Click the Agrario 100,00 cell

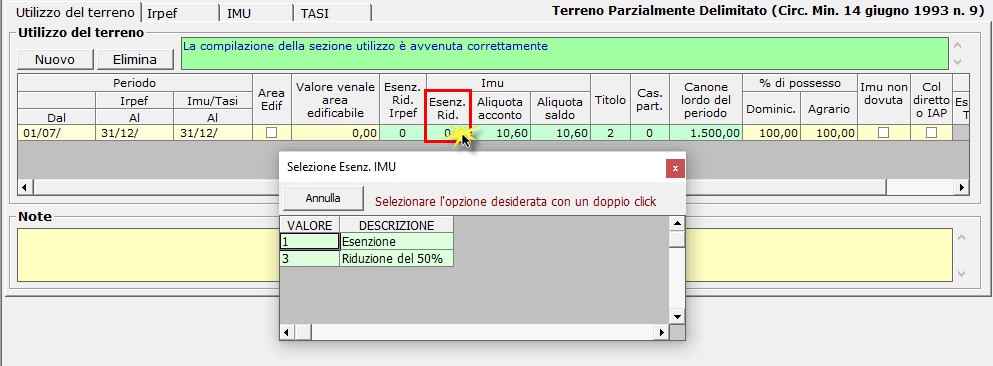point(829,133)
